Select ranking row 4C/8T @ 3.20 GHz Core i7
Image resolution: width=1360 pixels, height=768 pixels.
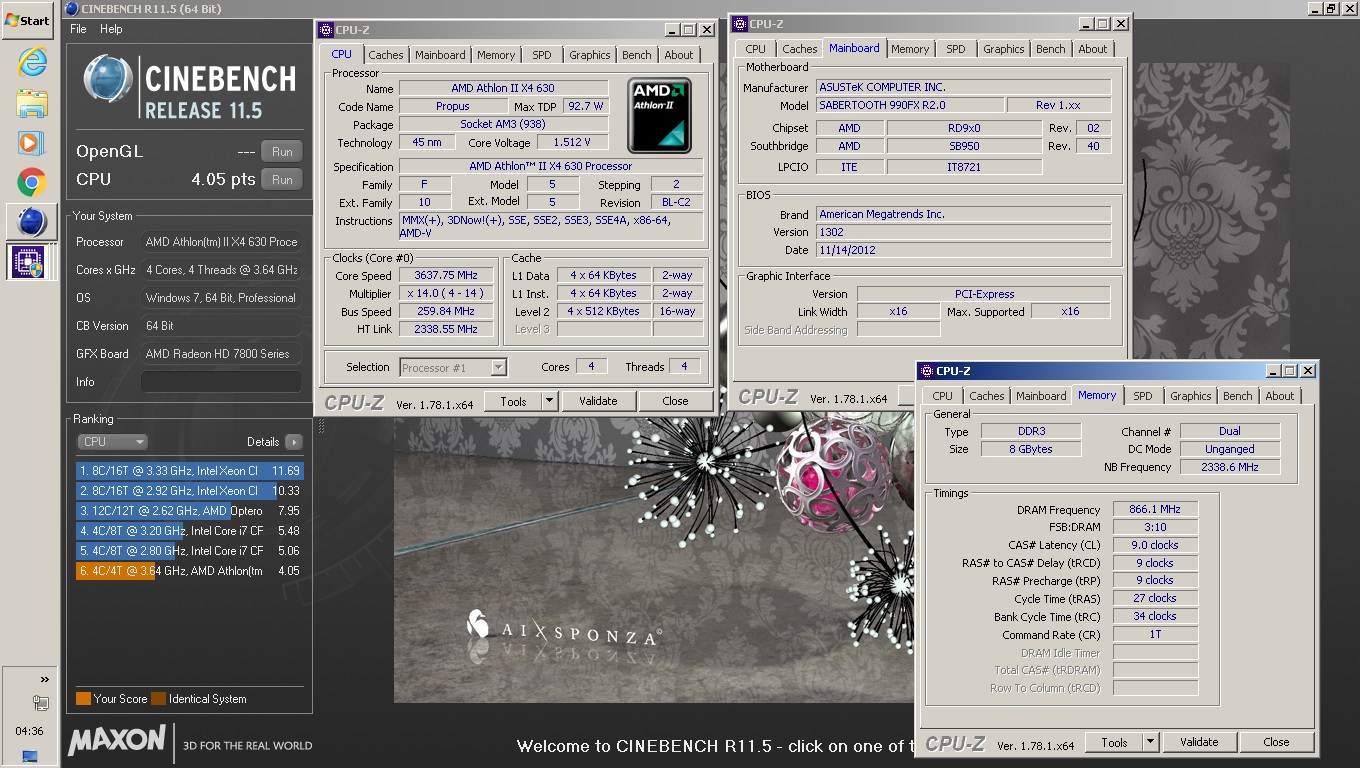(189, 531)
